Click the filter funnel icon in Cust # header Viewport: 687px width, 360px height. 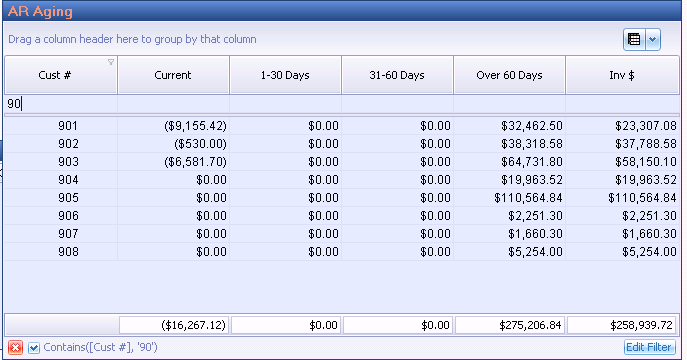pyautogui.click(x=111, y=62)
